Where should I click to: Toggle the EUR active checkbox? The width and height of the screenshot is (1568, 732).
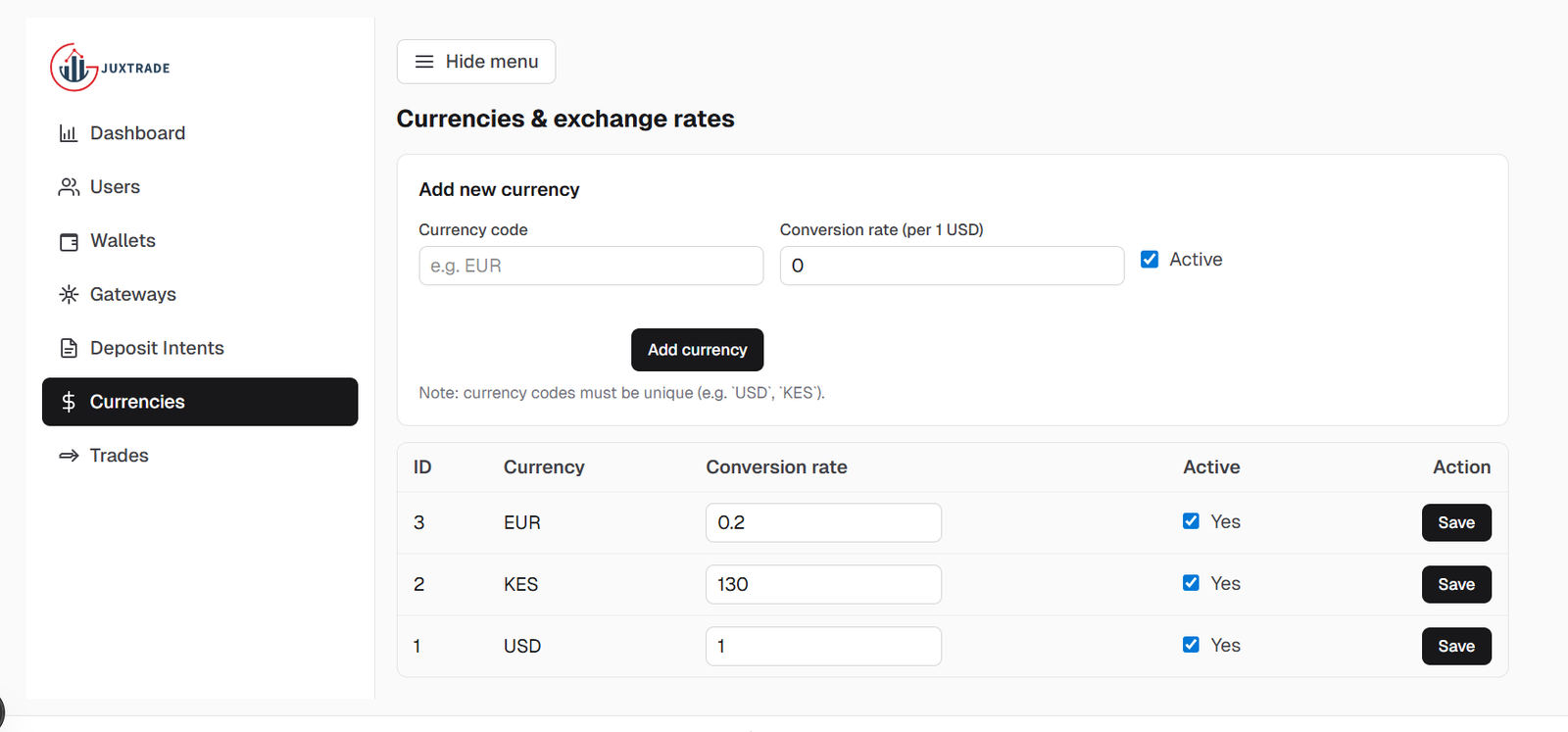coord(1191,521)
